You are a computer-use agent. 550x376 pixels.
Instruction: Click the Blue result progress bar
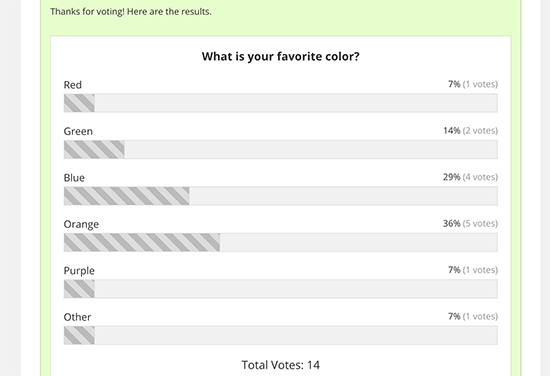281,196
